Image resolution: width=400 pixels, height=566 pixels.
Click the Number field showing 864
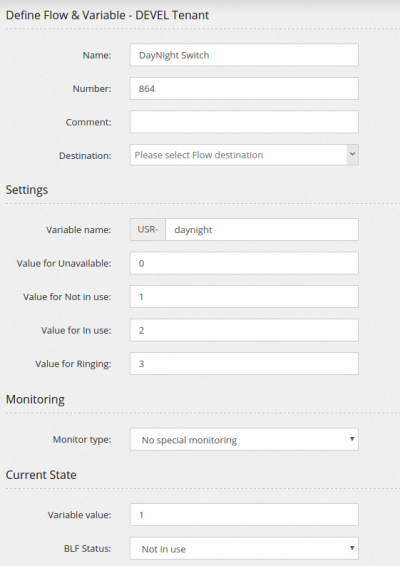coord(244,88)
